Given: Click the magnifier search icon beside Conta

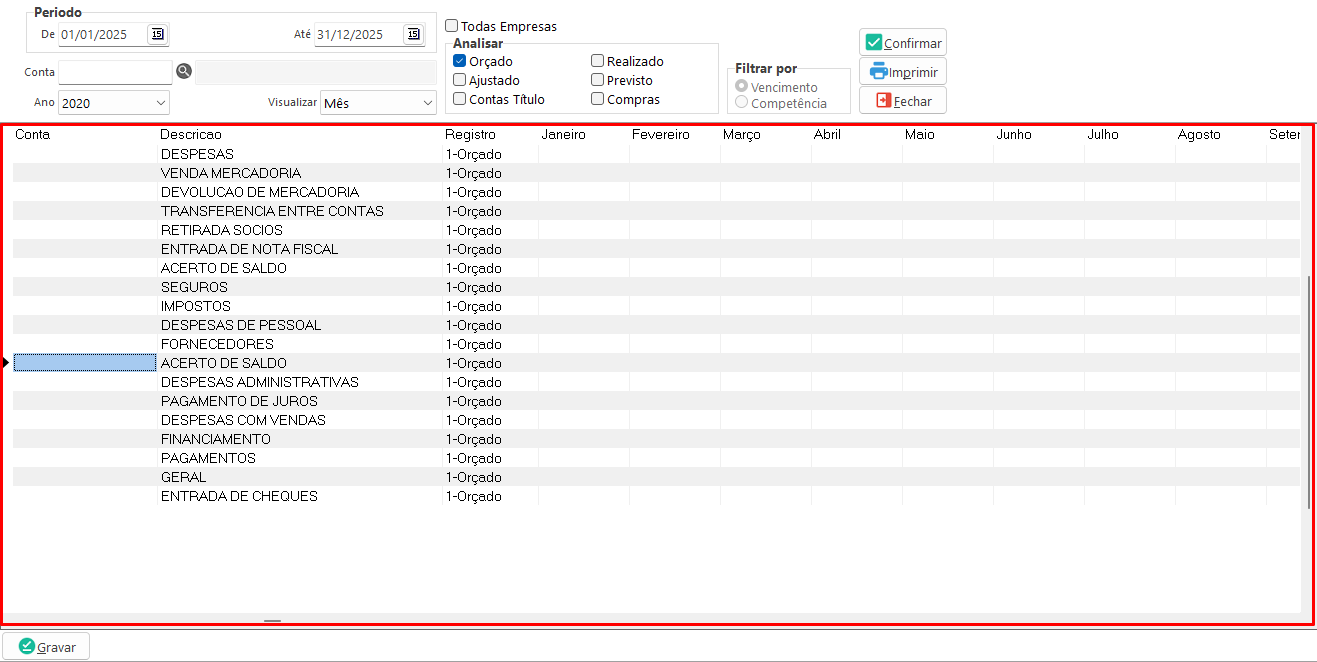Looking at the screenshot, I should pos(183,71).
